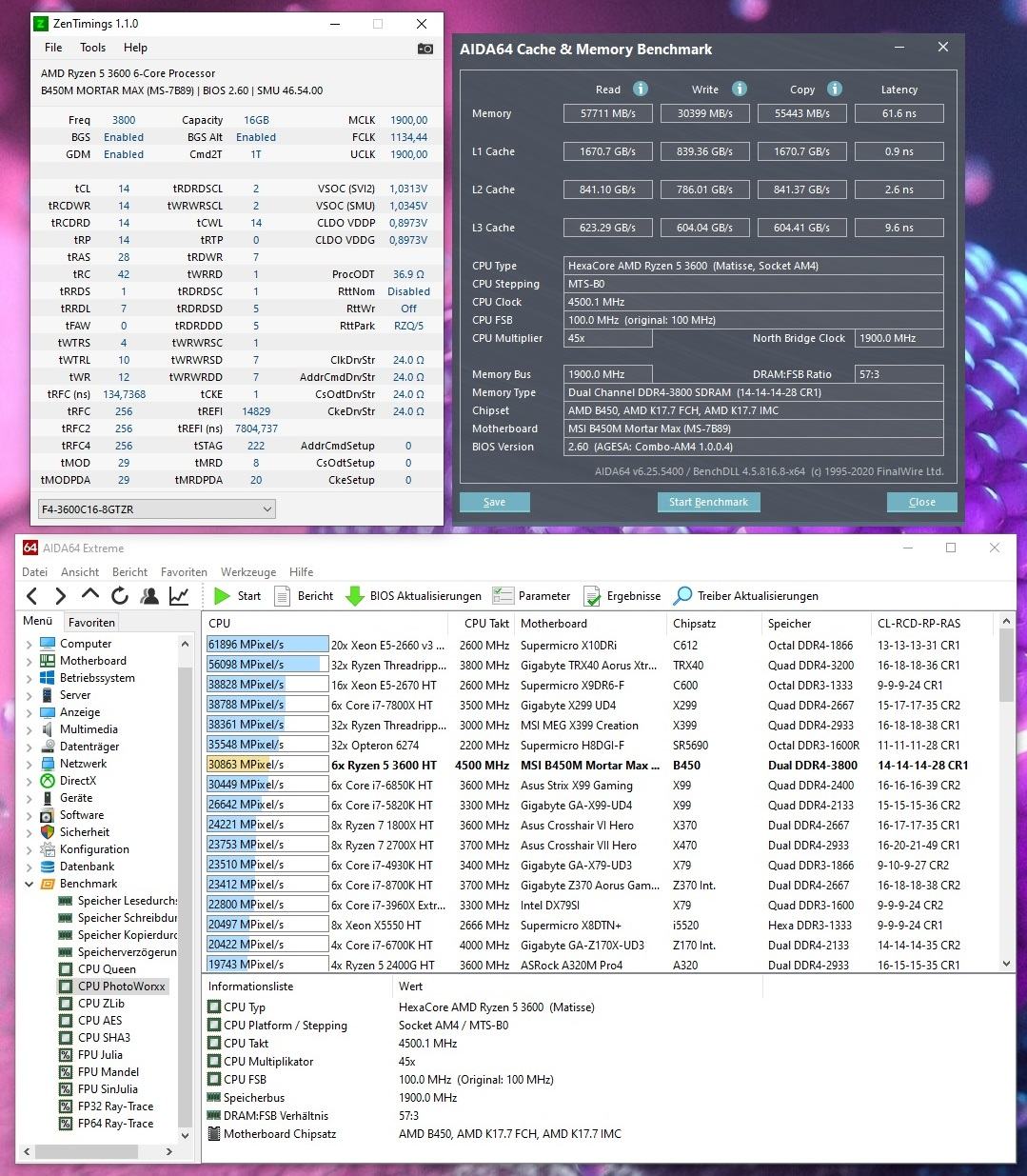Click the ZenTimings screenshot camera icon
Image resolution: width=1027 pixels, height=1176 pixels.
click(425, 48)
